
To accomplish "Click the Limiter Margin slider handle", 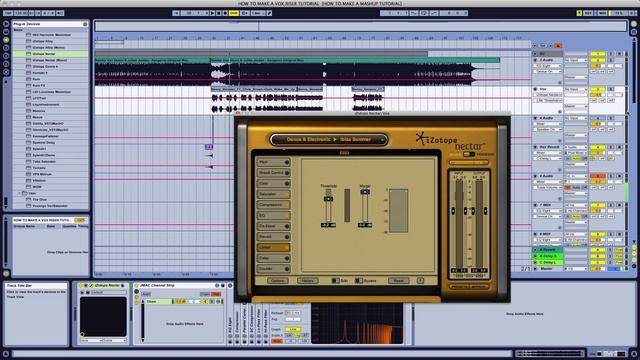I will 365,192.
